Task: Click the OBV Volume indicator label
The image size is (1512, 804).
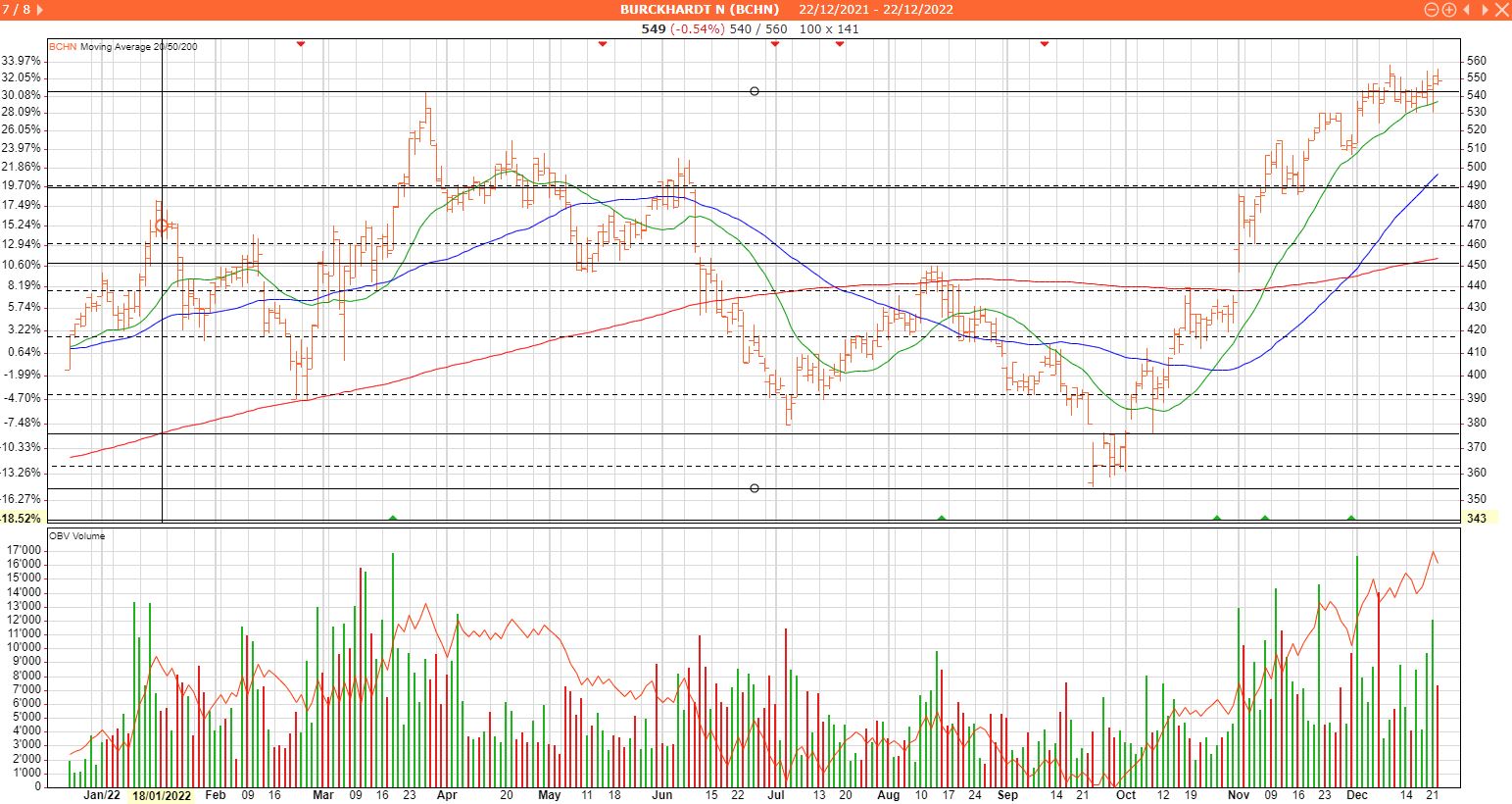Action: 76,536
